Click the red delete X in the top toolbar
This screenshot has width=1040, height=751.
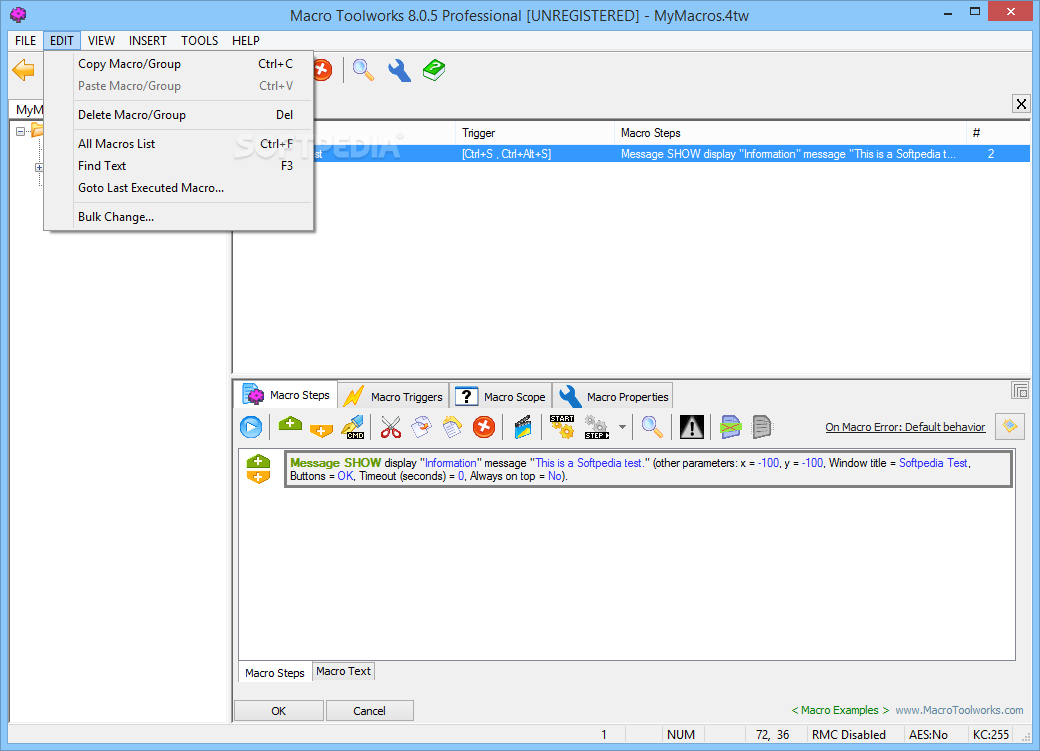point(322,70)
